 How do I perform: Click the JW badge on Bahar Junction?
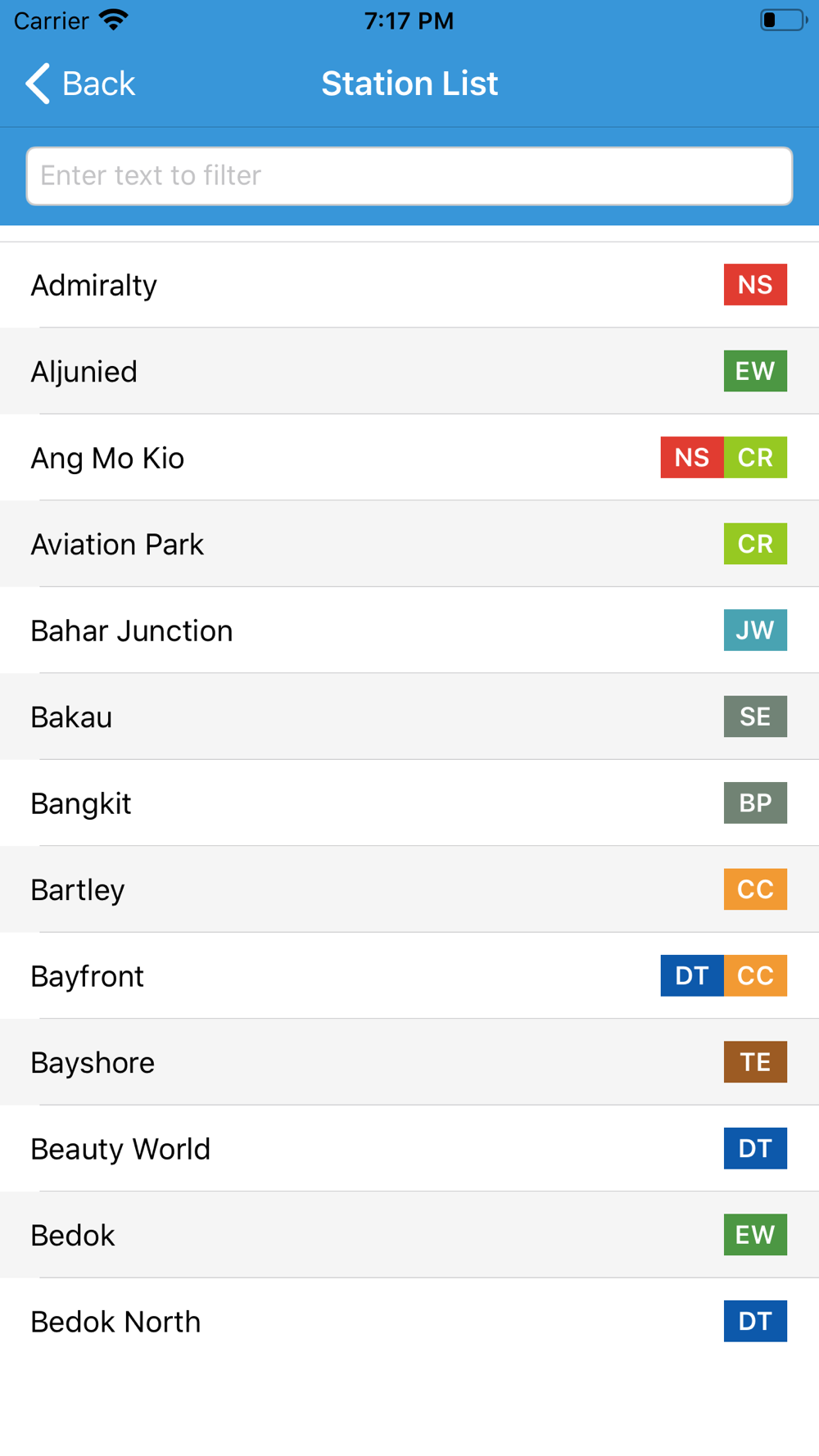(755, 630)
